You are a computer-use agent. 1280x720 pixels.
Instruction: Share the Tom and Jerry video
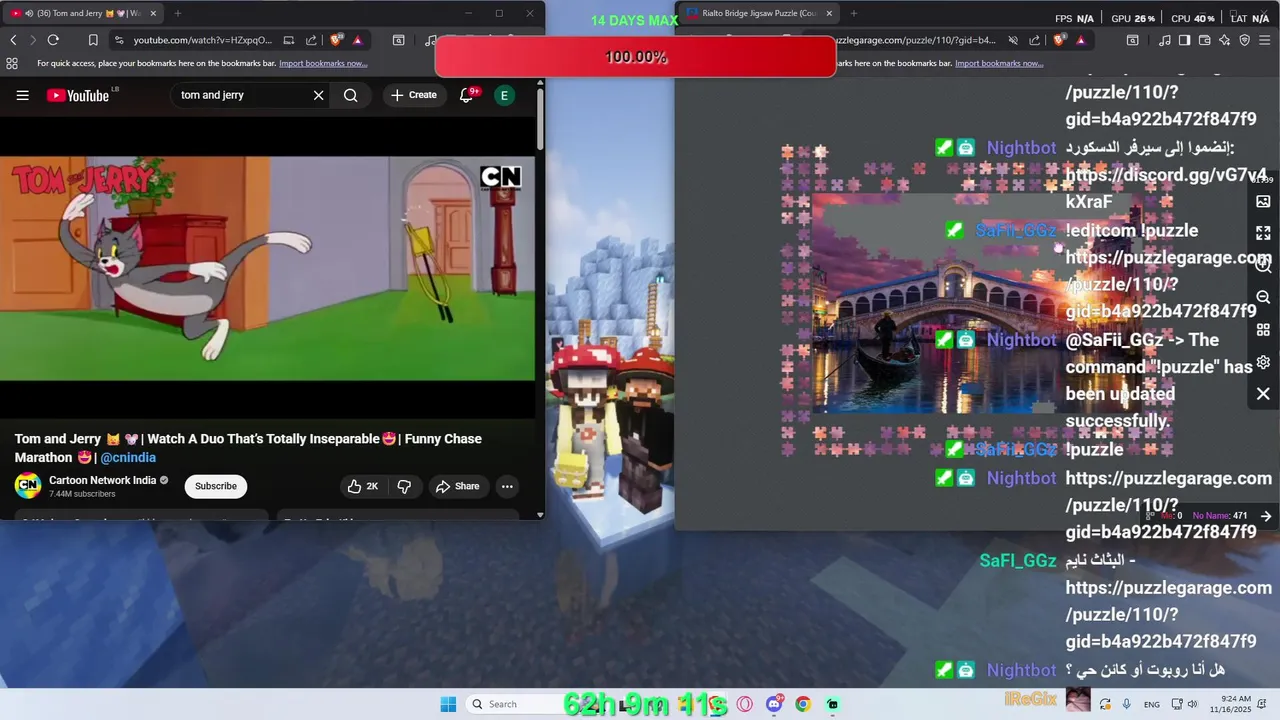[458, 486]
